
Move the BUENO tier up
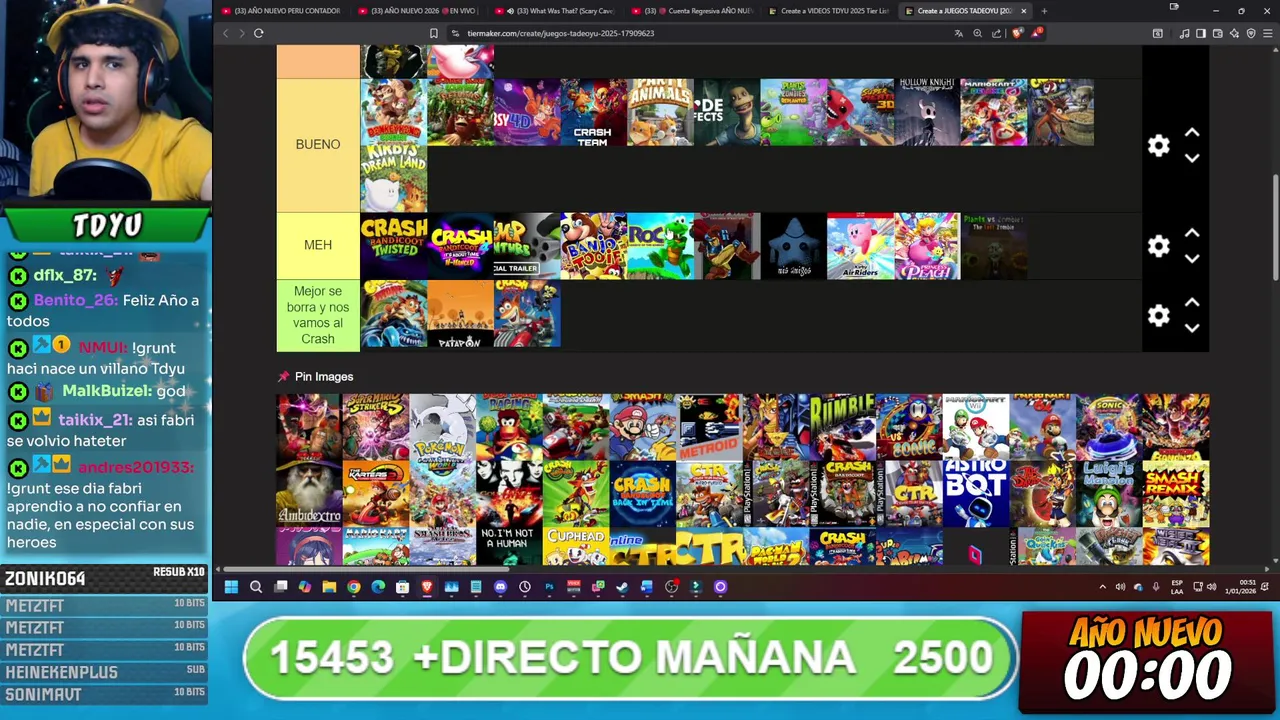pyautogui.click(x=1192, y=132)
